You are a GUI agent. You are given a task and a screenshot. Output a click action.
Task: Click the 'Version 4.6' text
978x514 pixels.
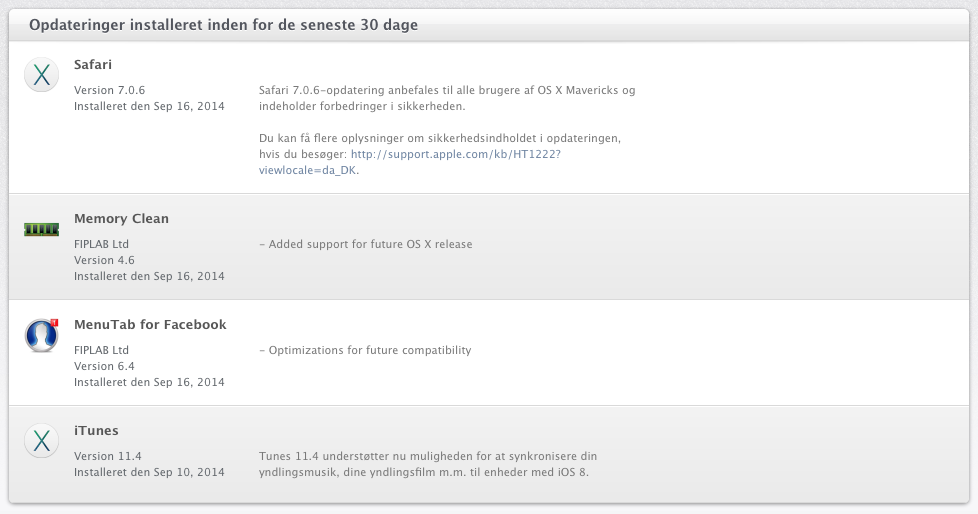click(104, 260)
